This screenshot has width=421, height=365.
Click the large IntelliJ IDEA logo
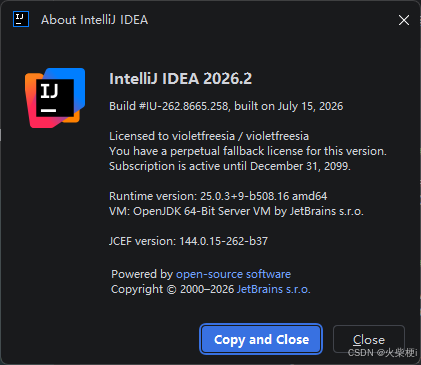(x=55, y=98)
